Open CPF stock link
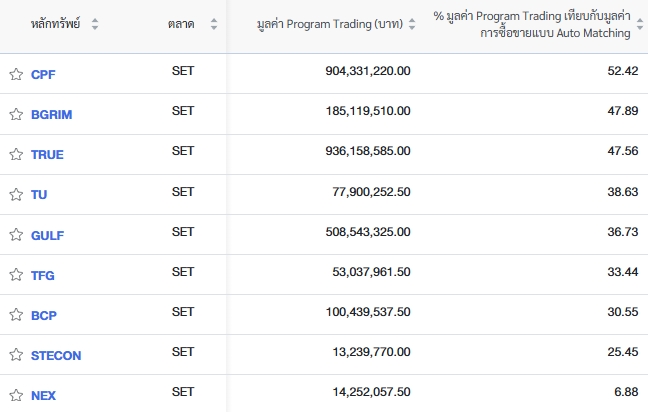The image size is (648, 412). (x=43, y=74)
